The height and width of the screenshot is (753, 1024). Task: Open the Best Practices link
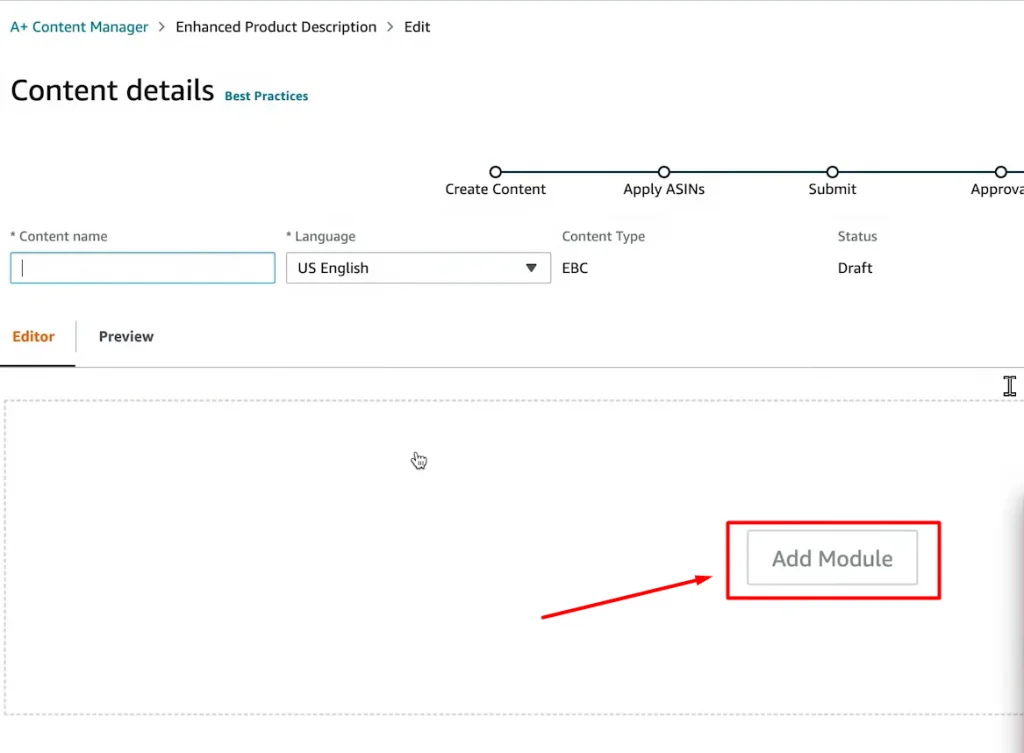click(x=266, y=96)
